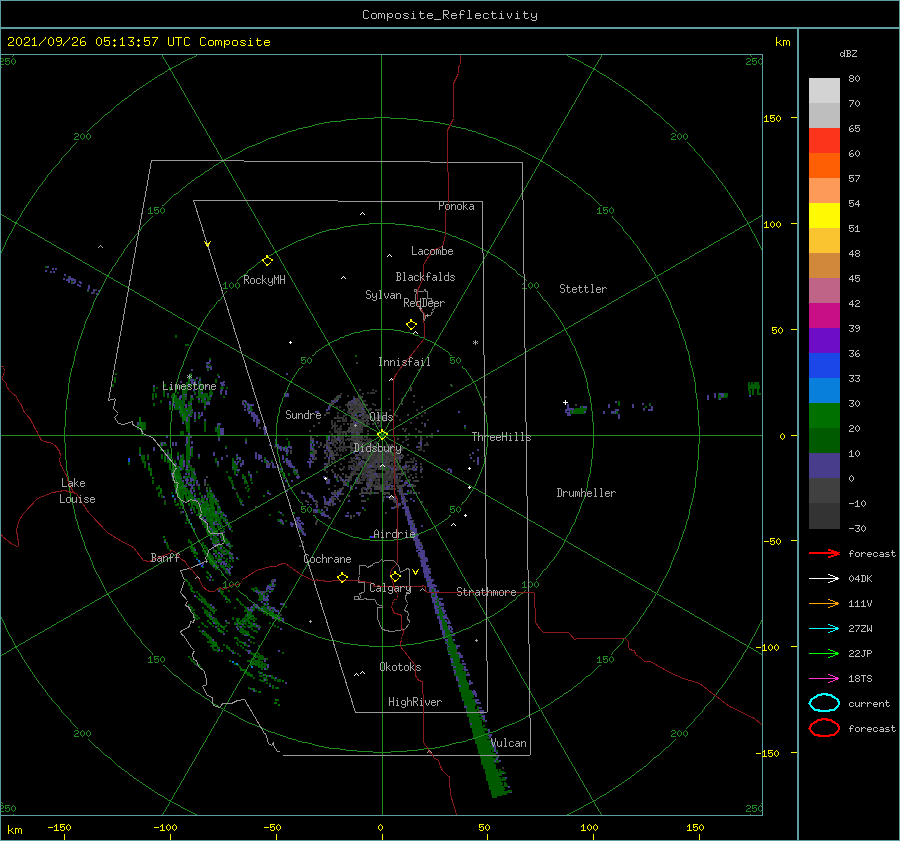Click the dBZ legend heading
900x841 pixels.
(848, 53)
